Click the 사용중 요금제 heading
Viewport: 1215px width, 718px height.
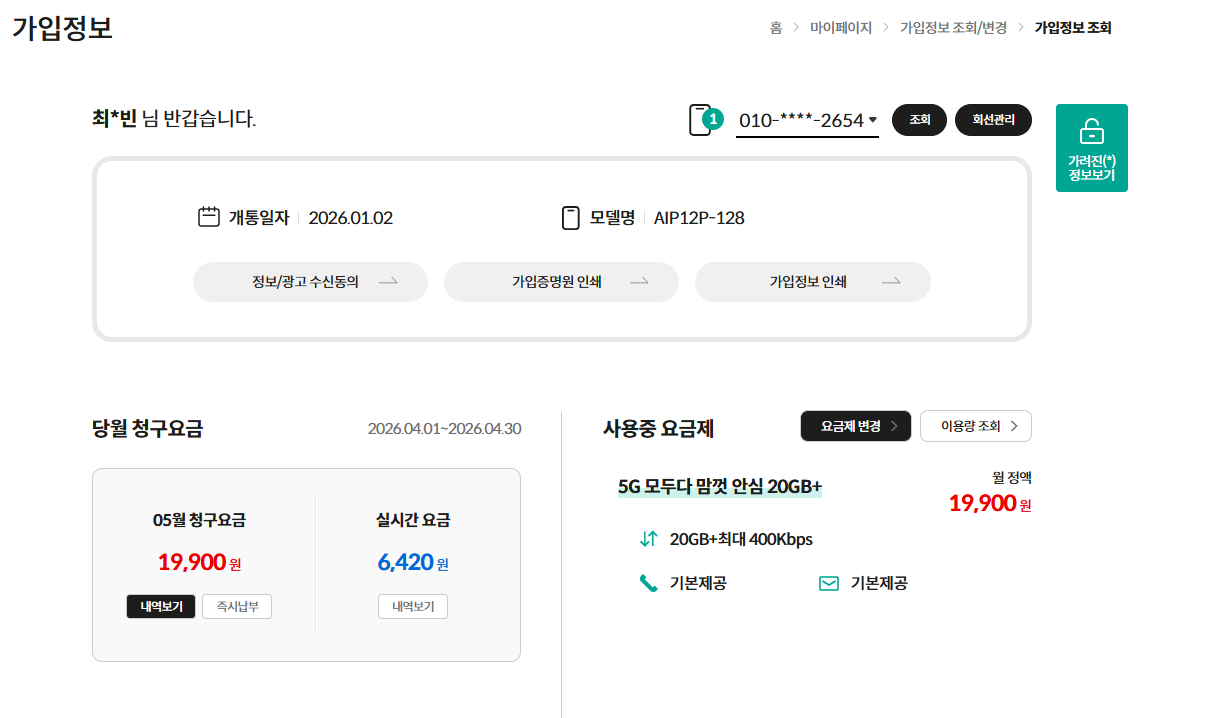pyautogui.click(x=659, y=429)
